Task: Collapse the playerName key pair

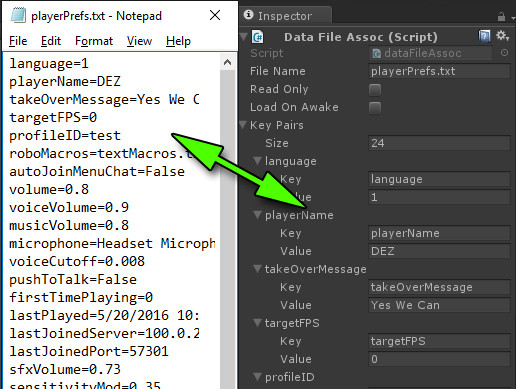Action: click(x=257, y=214)
